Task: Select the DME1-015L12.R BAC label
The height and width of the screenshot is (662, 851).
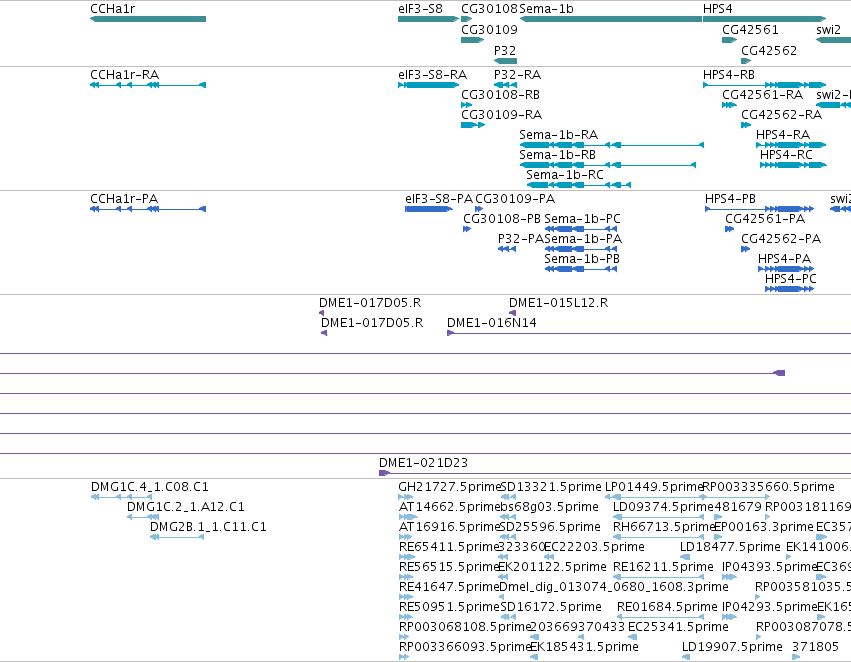Action: coord(558,303)
